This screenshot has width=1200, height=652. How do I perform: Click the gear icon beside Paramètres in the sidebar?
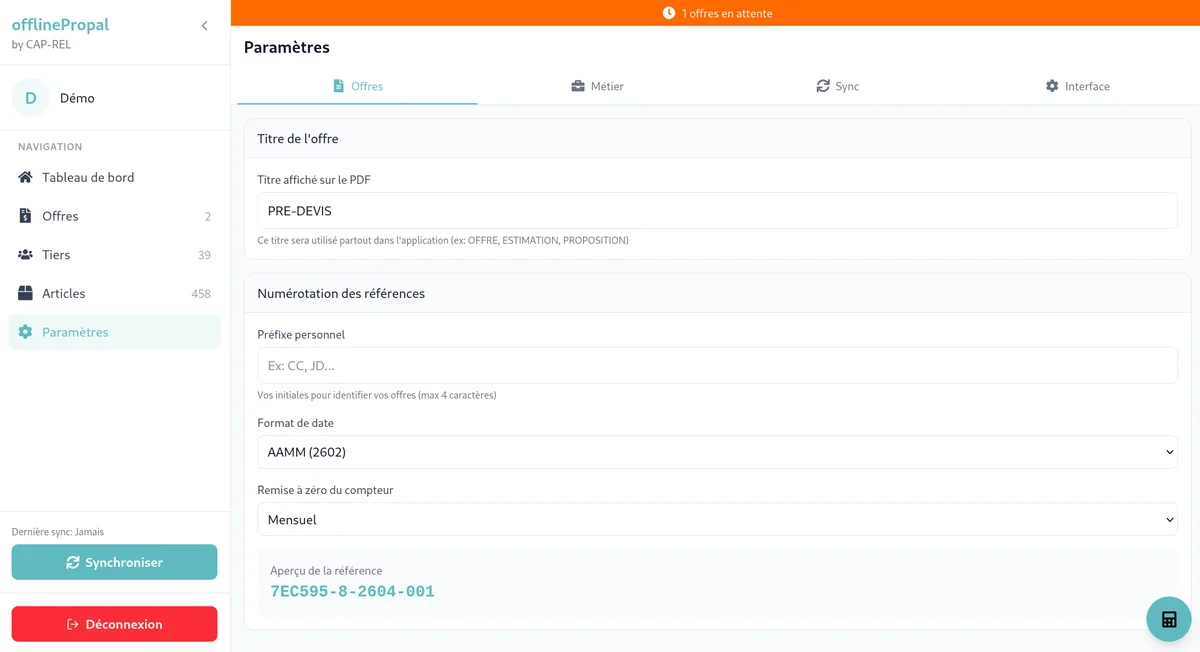tap(25, 332)
